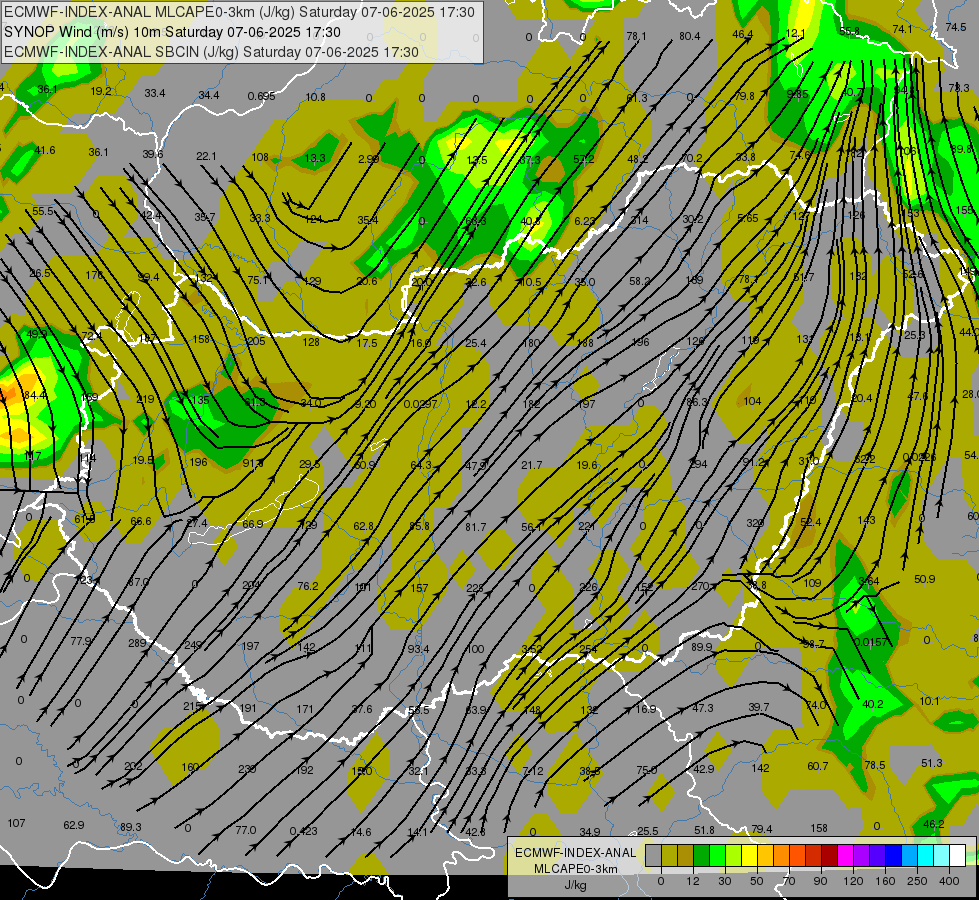Click the gray swatch in the legend
This screenshot has height=900, width=979.
653,856
